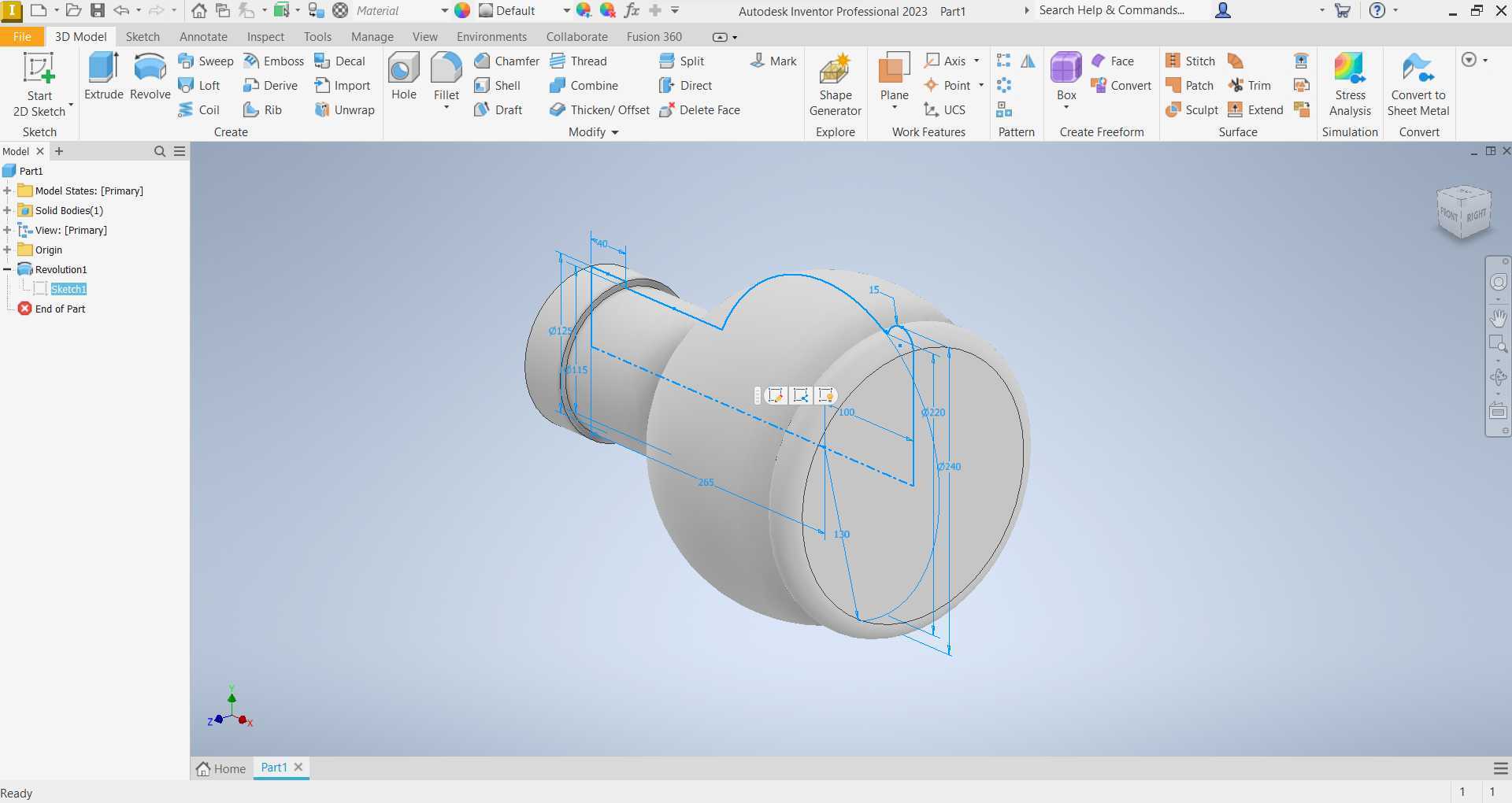Select the Stitch surface tool
1512x803 pixels.
click(1190, 61)
